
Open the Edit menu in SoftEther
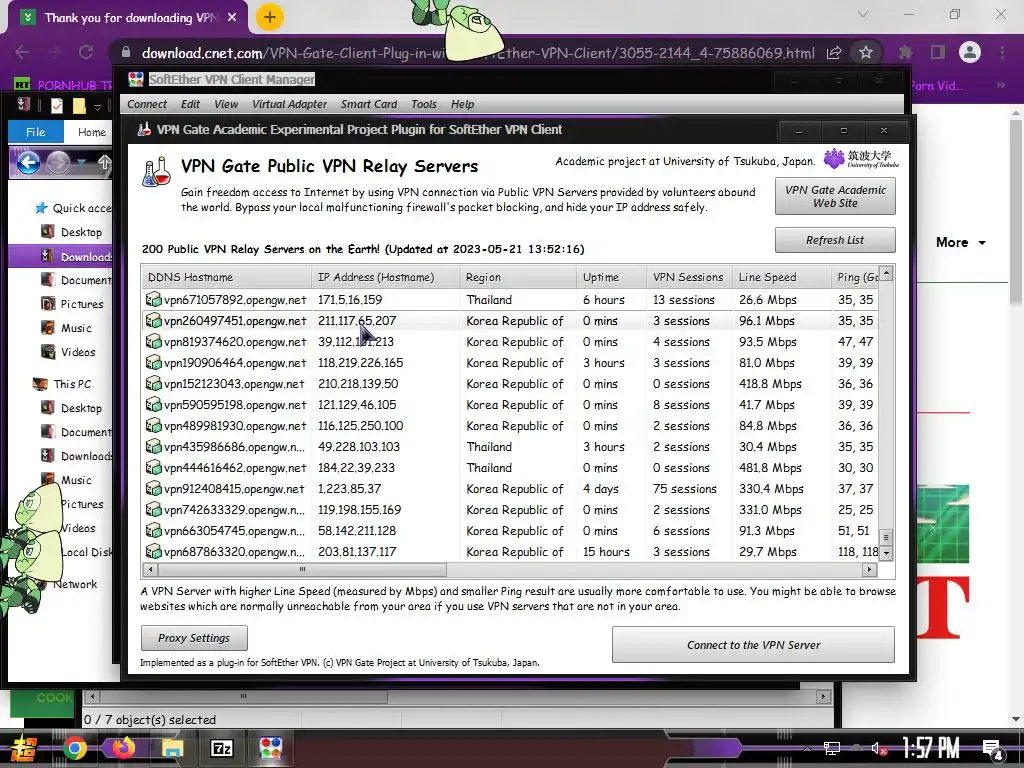[x=190, y=104]
